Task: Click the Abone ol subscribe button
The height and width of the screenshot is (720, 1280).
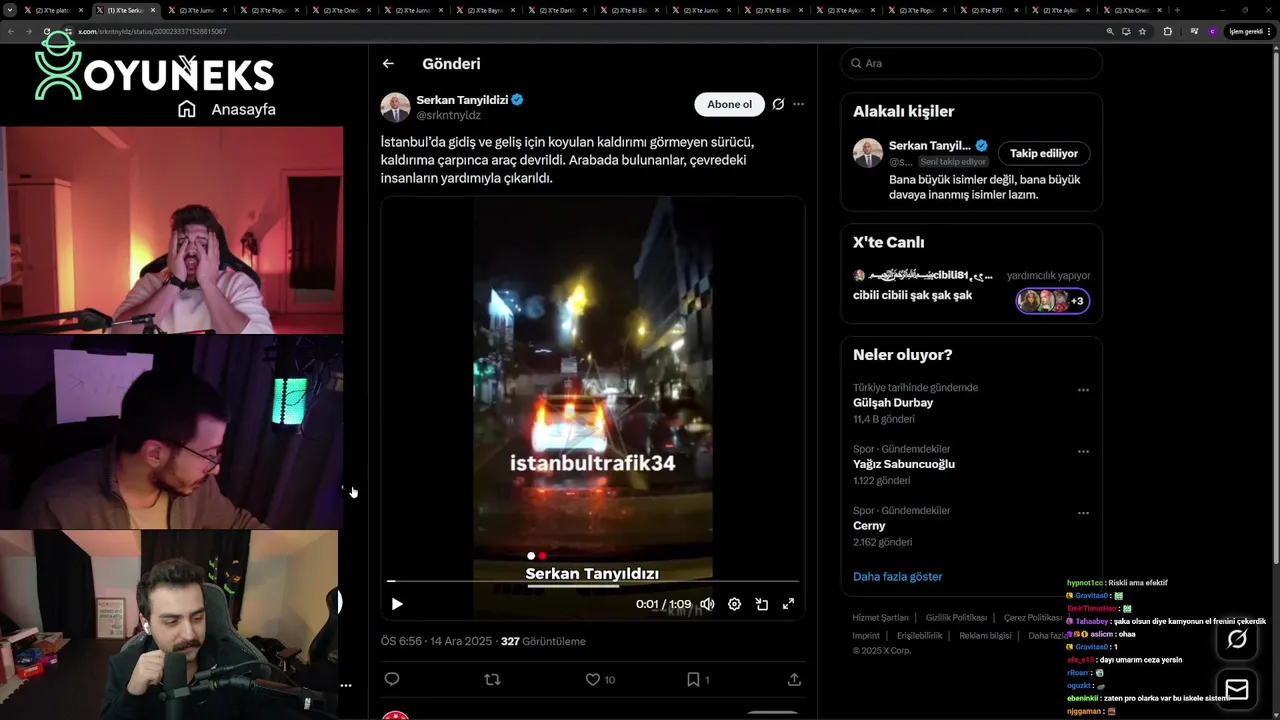Action: click(729, 104)
